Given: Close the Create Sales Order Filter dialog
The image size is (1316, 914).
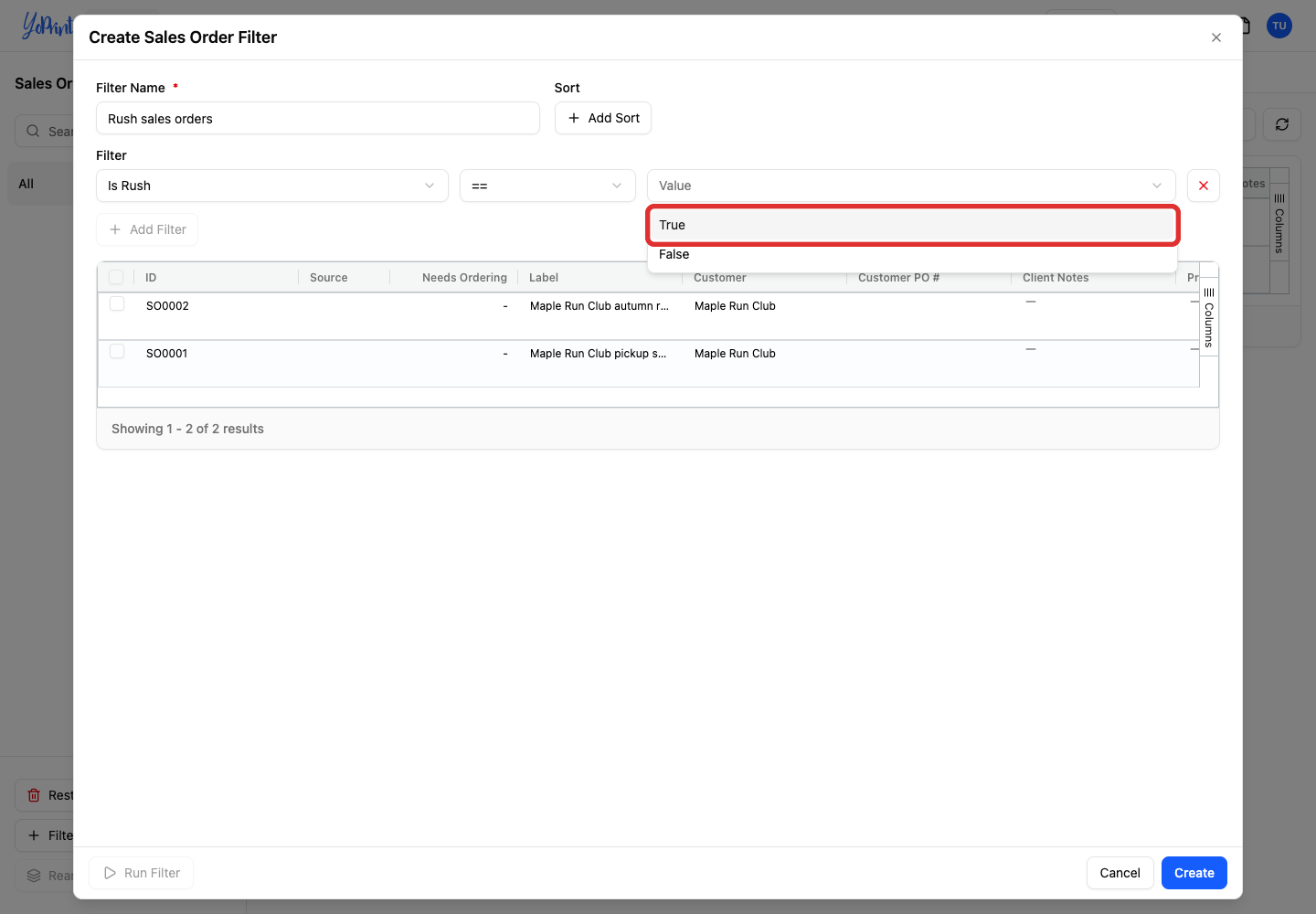Looking at the screenshot, I should click(1215, 37).
